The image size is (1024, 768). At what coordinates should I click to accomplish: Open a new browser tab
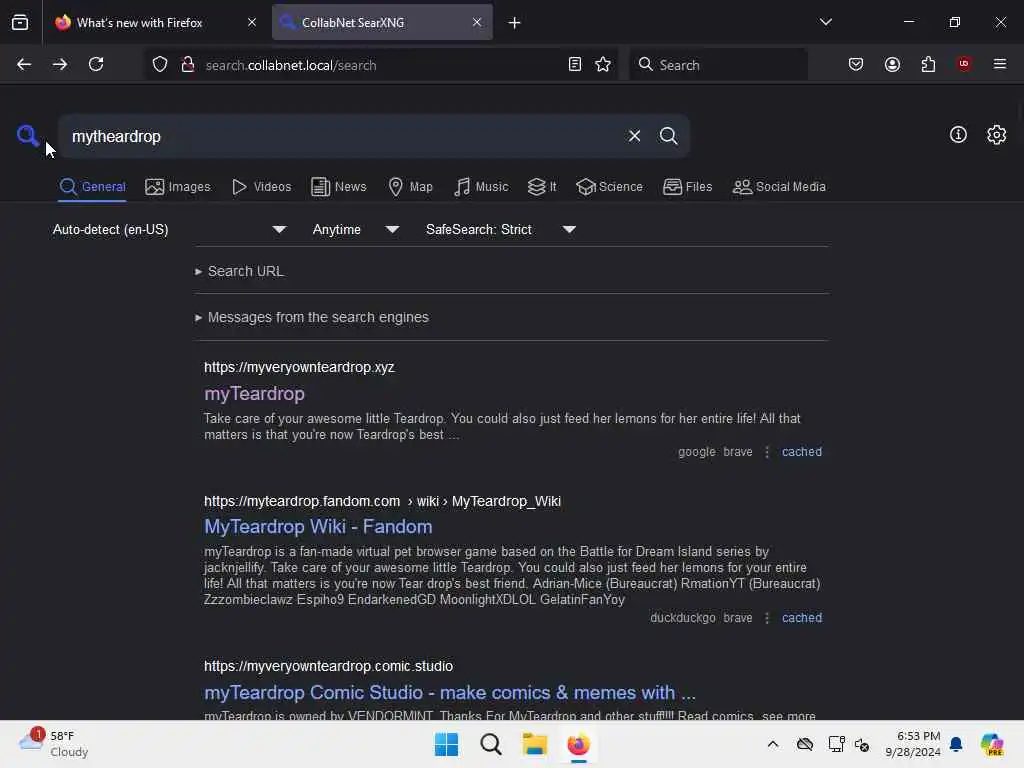(x=515, y=23)
